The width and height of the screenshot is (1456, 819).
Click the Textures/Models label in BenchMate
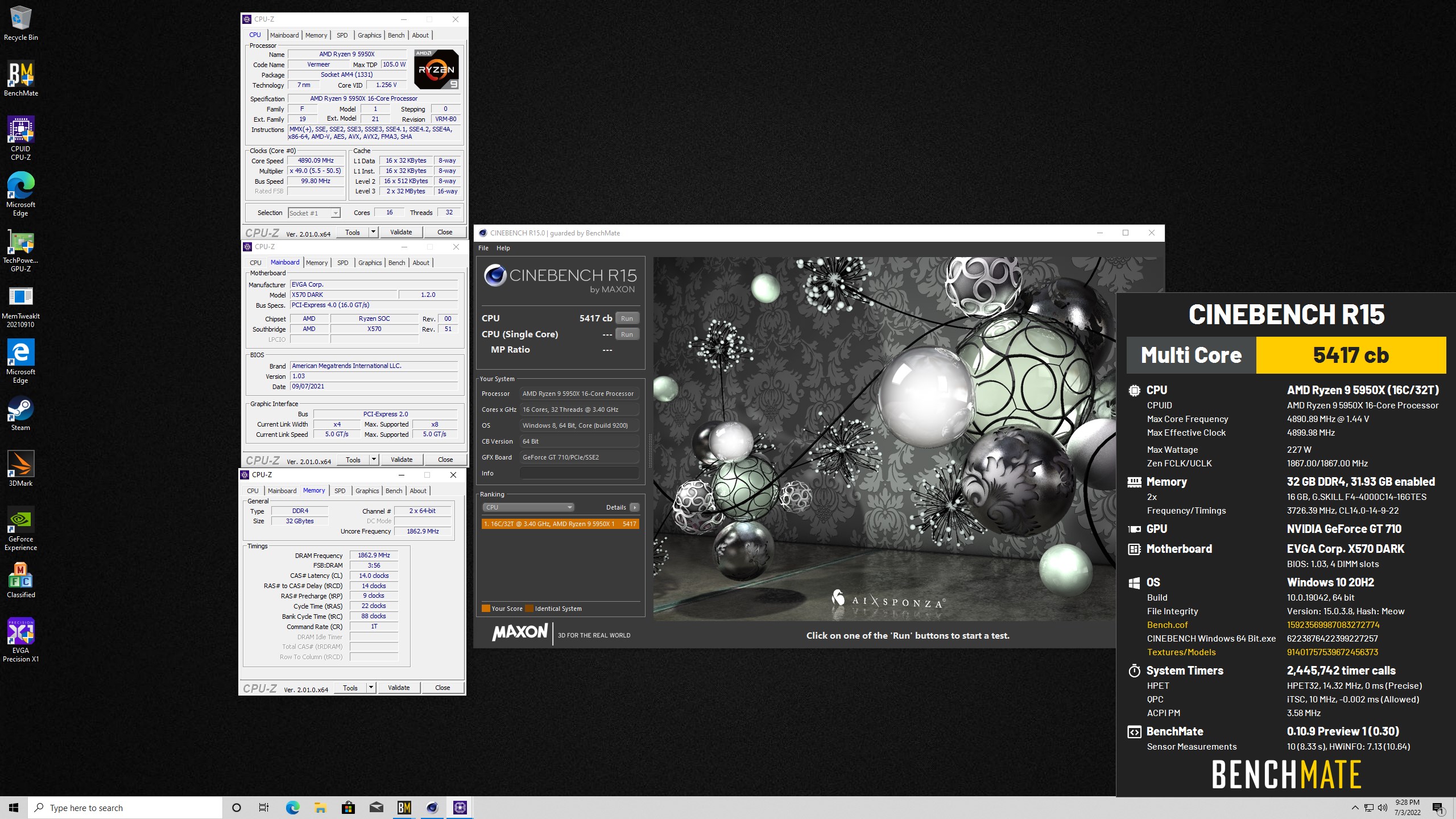(1181, 652)
